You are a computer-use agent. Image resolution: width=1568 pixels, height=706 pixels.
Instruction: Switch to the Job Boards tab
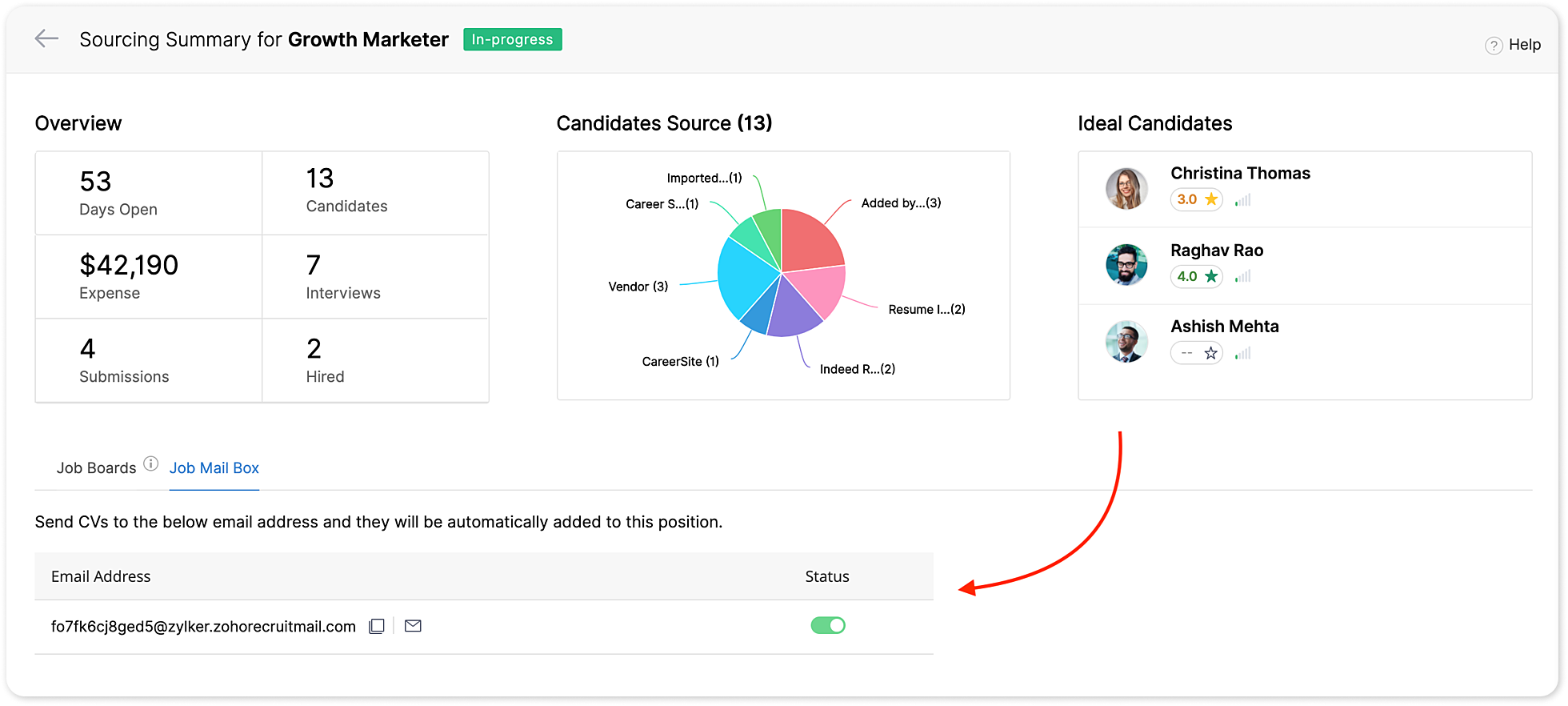(96, 468)
